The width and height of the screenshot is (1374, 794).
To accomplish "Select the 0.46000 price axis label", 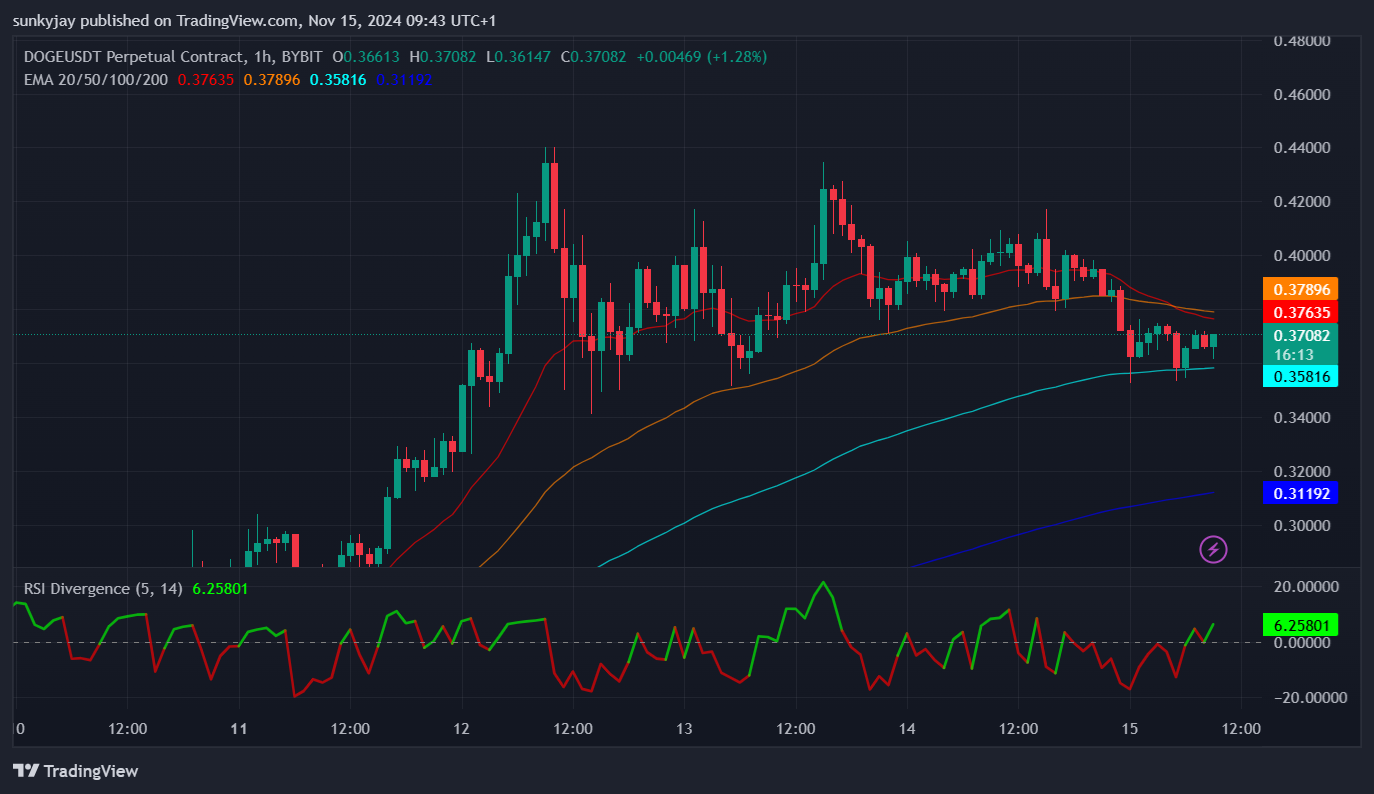I will [1301, 95].
